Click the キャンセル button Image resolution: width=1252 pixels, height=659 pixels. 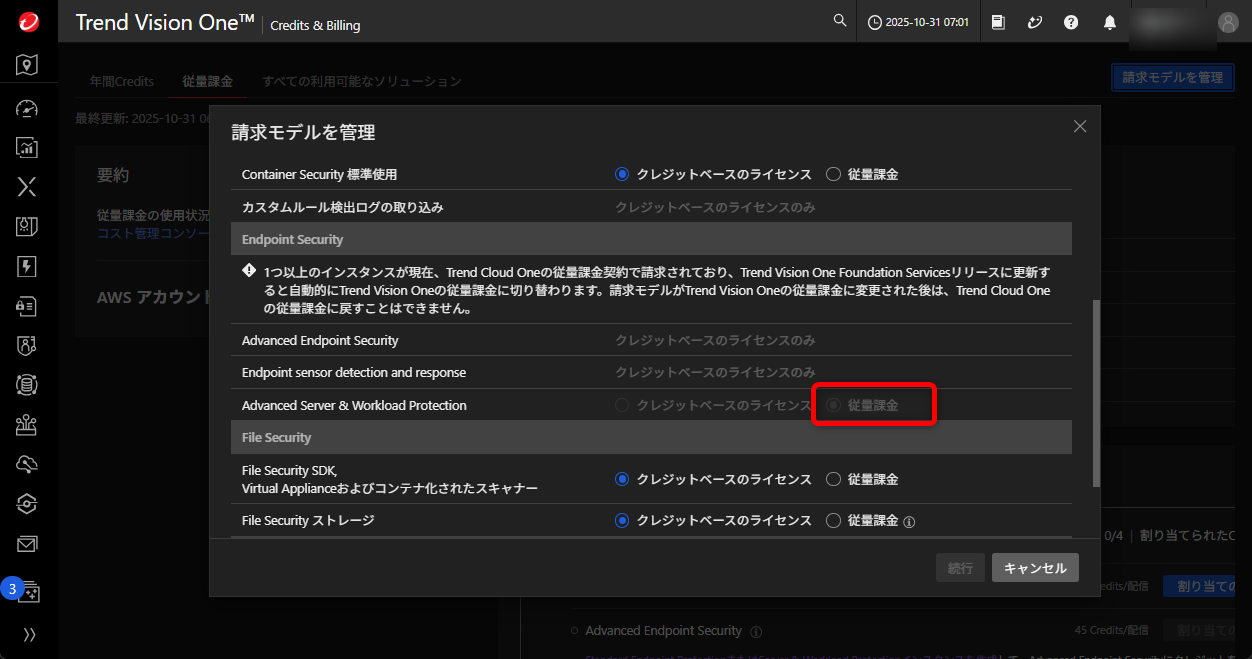tap(1035, 568)
